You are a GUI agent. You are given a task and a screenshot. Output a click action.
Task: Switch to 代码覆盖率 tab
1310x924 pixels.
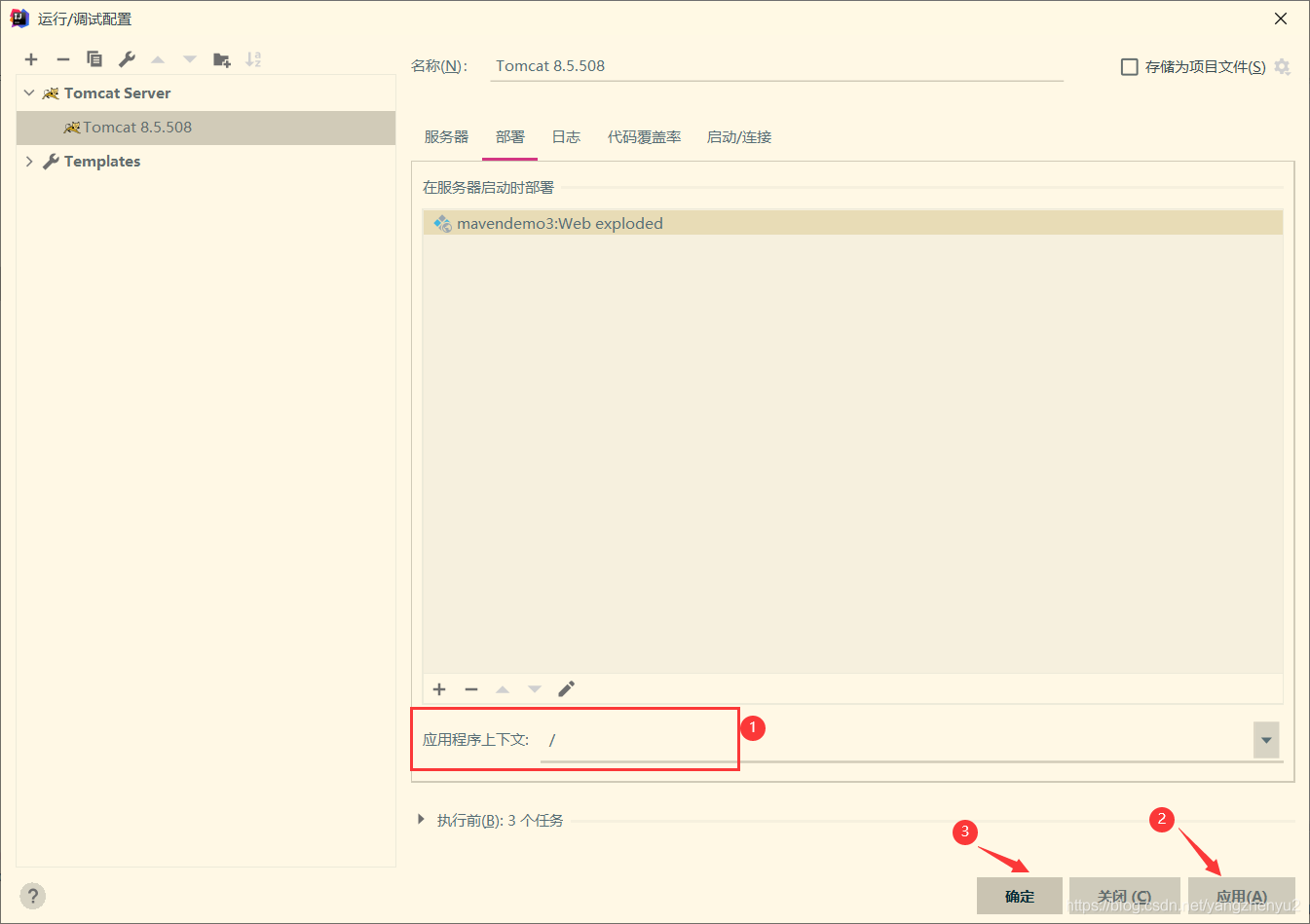pos(644,137)
